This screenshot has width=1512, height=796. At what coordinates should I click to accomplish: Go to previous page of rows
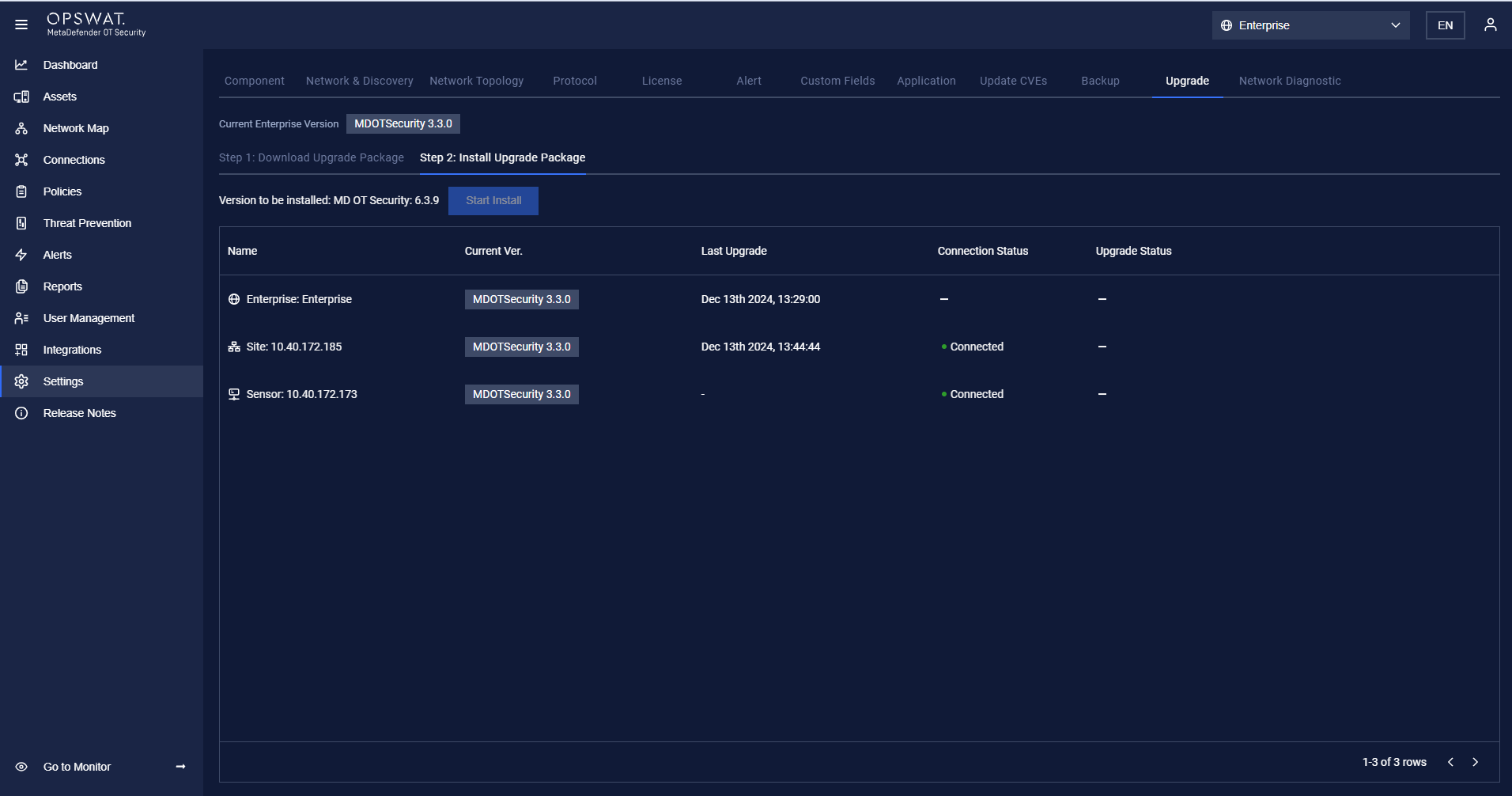(x=1450, y=762)
